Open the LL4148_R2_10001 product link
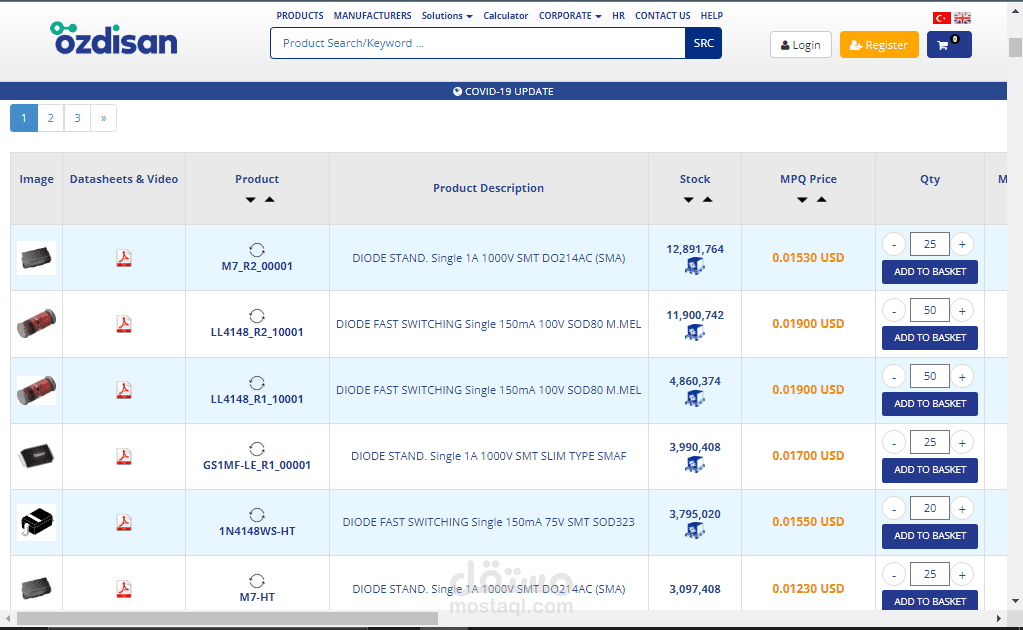This screenshot has width=1023, height=630. click(257, 332)
